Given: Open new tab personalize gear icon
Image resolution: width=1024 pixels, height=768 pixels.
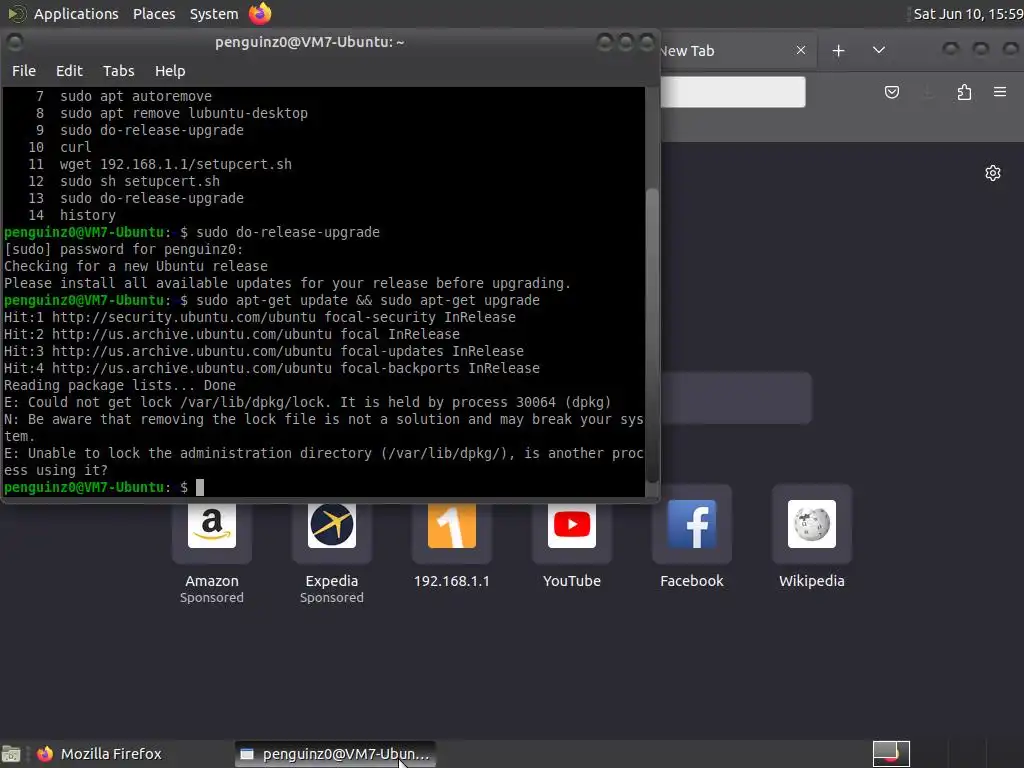Looking at the screenshot, I should [x=993, y=173].
